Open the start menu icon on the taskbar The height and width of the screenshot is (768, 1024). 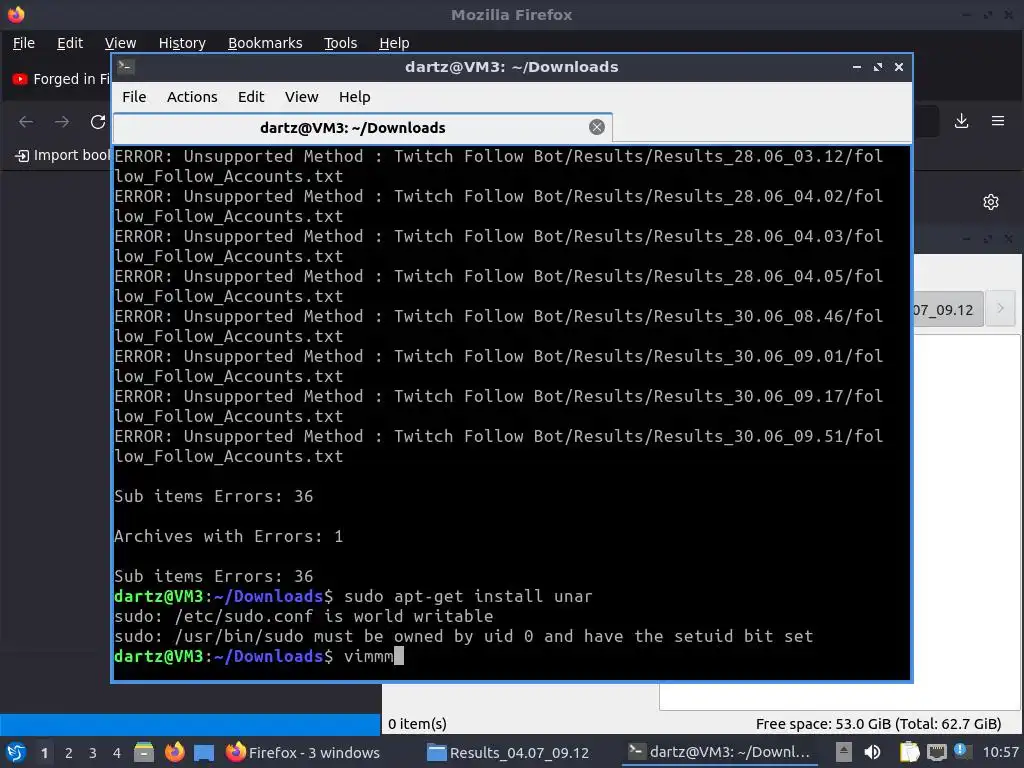point(16,752)
